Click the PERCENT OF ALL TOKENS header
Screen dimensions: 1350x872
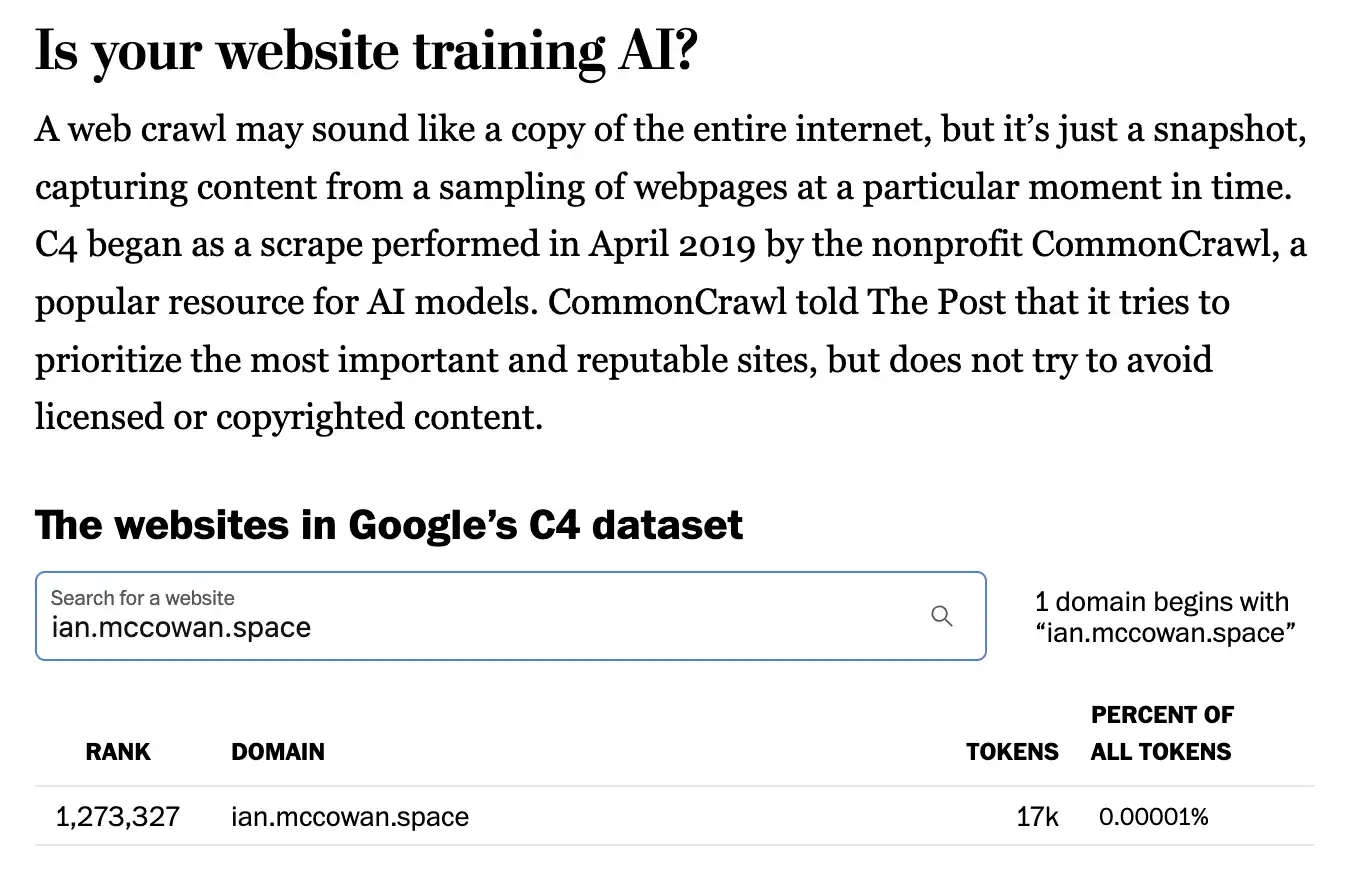pyautogui.click(x=1162, y=734)
